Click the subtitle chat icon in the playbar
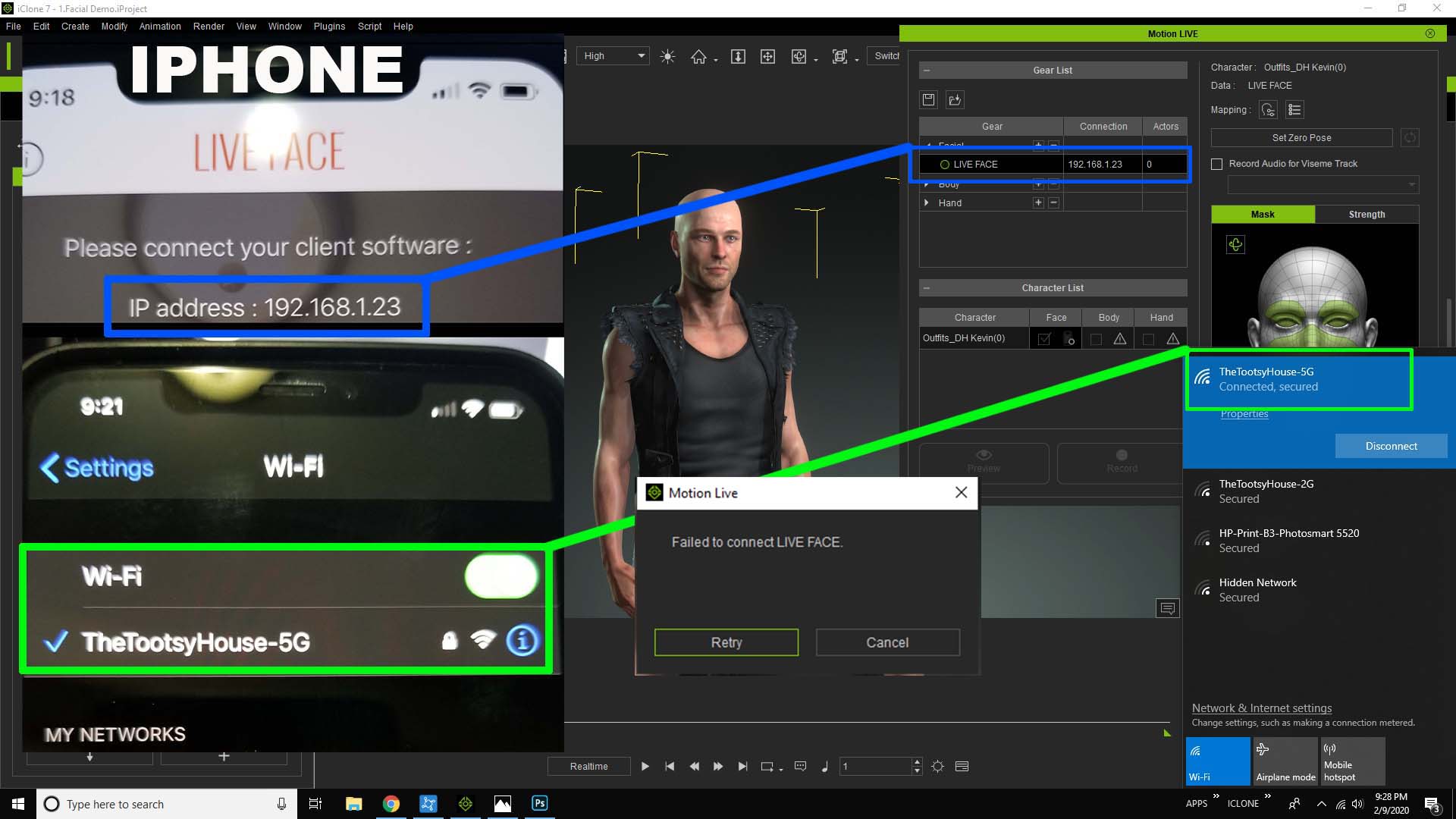 [x=800, y=767]
